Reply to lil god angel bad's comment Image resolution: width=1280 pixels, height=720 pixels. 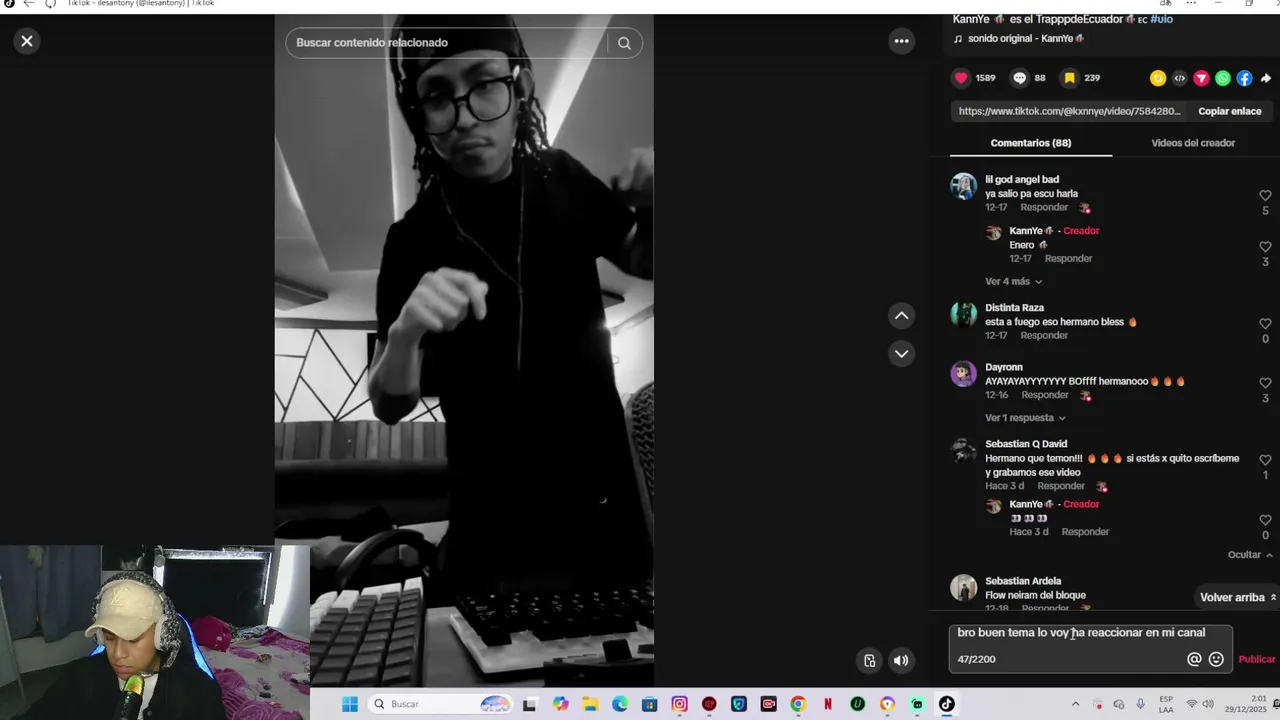tap(1044, 208)
